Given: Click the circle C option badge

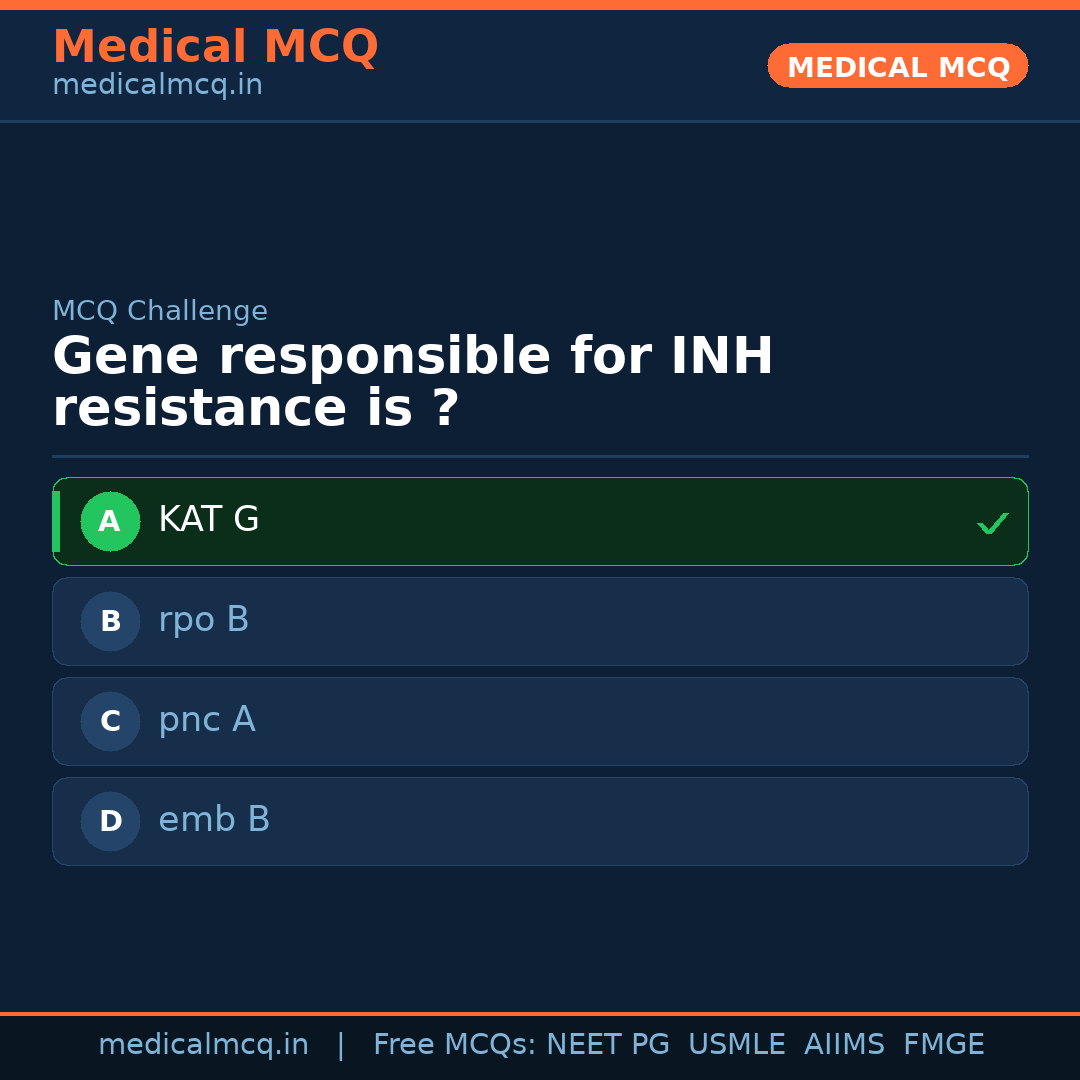Looking at the screenshot, I should coord(110,721).
